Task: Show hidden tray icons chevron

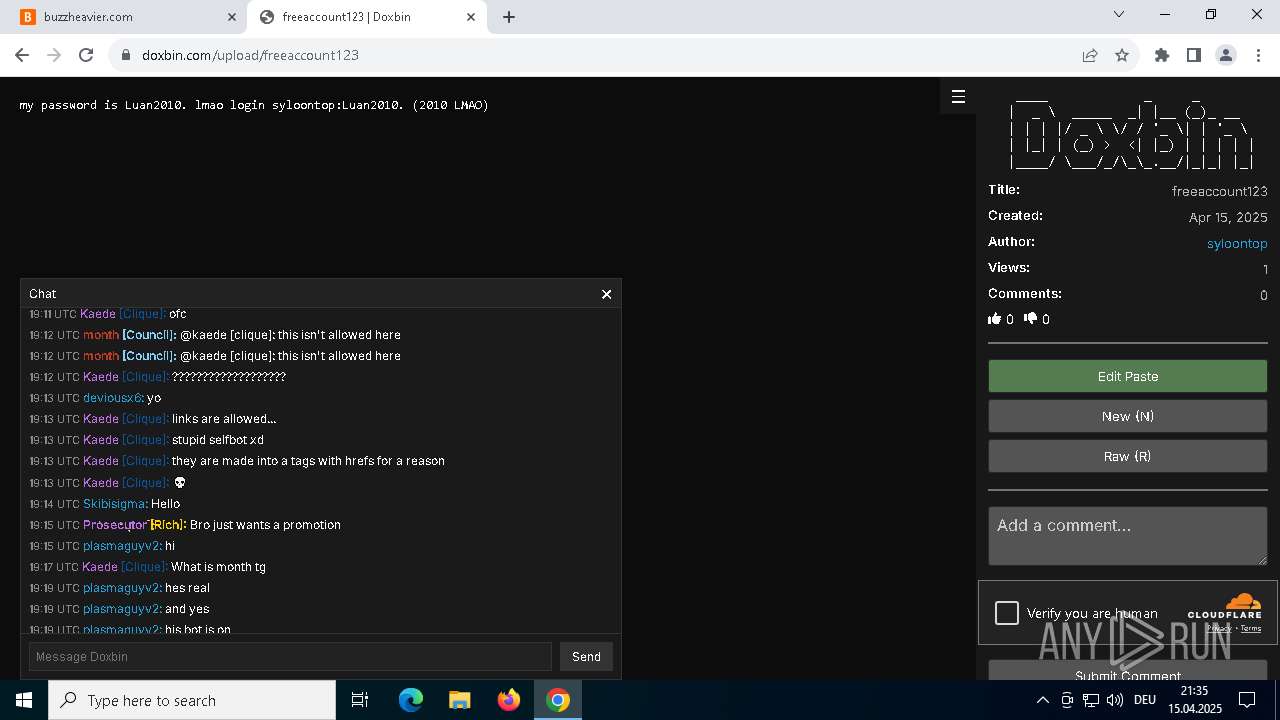Action: click(x=1042, y=700)
